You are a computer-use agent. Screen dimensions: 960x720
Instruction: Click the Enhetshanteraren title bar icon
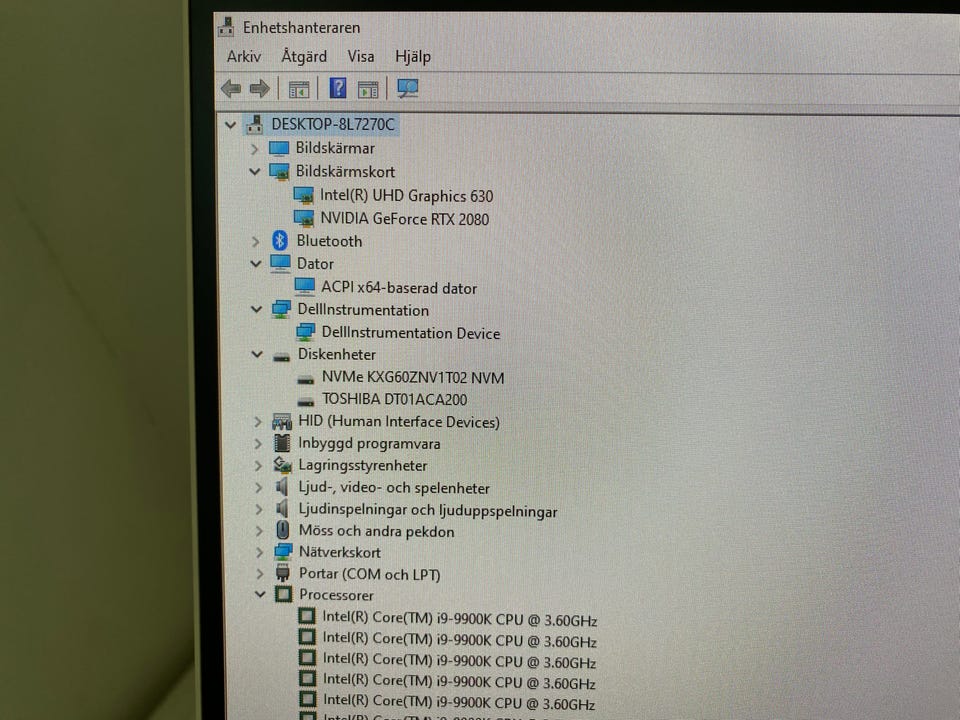point(226,27)
